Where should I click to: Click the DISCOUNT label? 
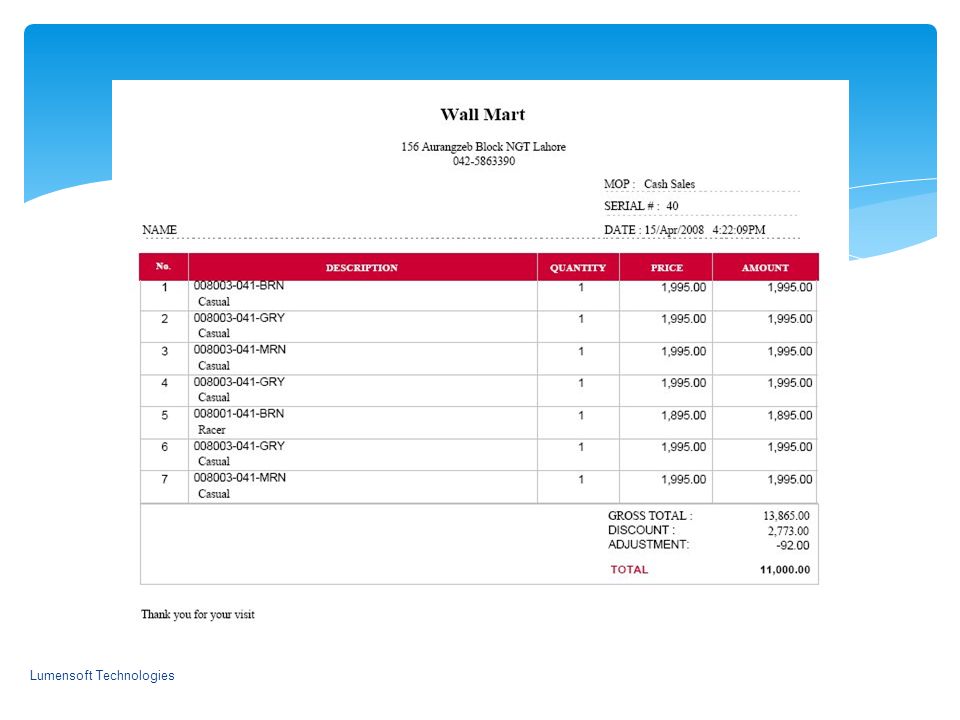(641, 530)
